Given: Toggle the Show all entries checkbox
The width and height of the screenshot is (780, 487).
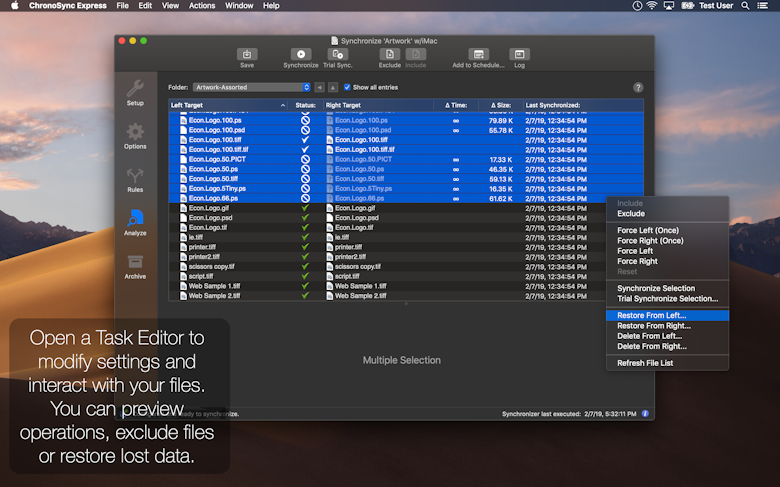Looking at the screenshot, I should click(x=347, y=88).
